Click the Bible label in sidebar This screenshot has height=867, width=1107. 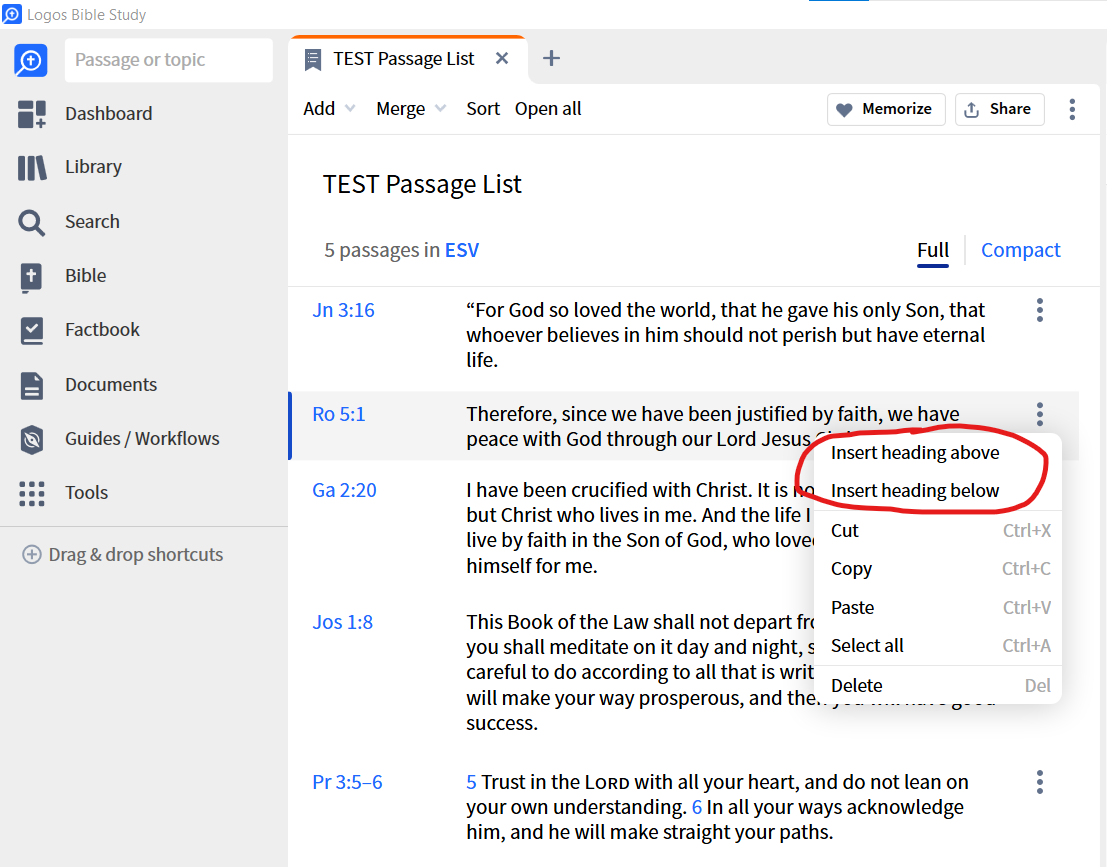pyautogui.click(x=85, y=275)
